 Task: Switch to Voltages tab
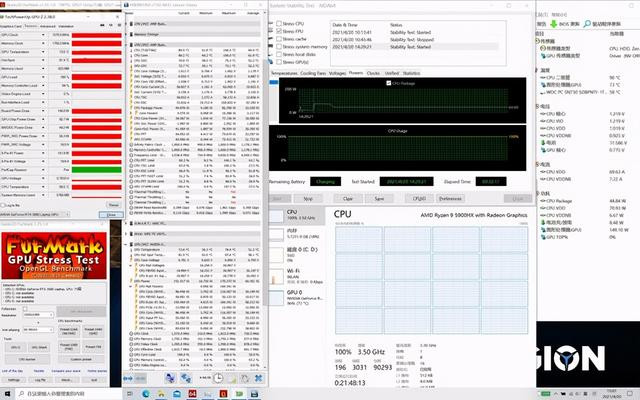(x=337, y=73)
